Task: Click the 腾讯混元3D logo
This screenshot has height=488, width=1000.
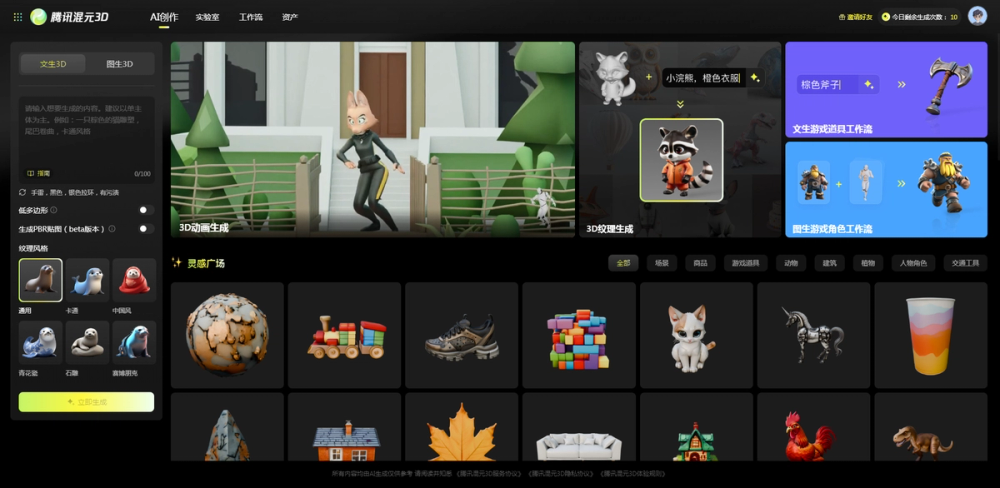Action: pos(70,17)
